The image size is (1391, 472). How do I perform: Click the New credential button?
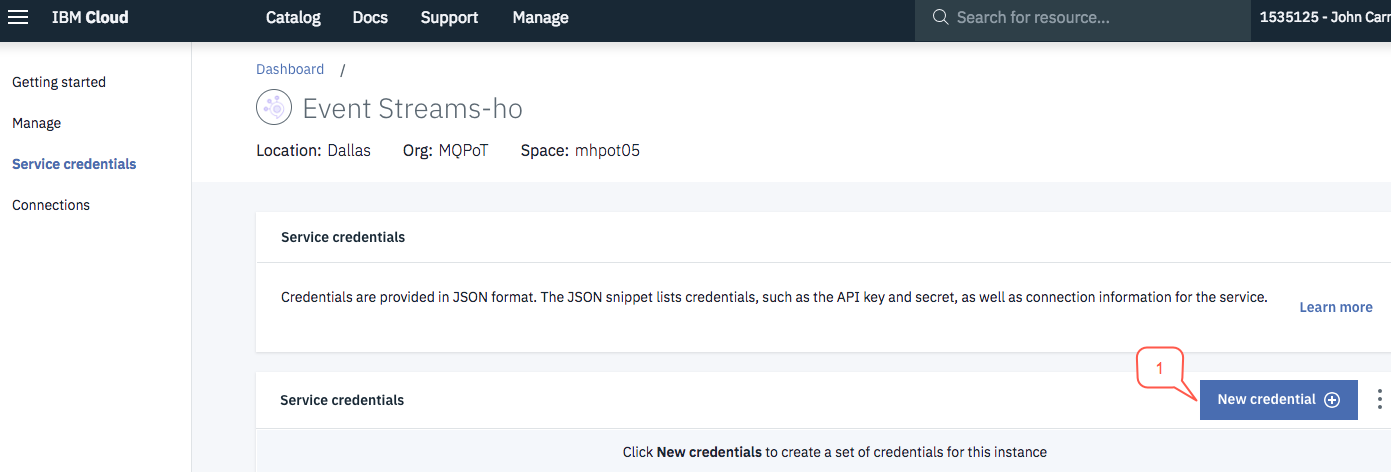pyautogui.click(x=1279, y=399)
